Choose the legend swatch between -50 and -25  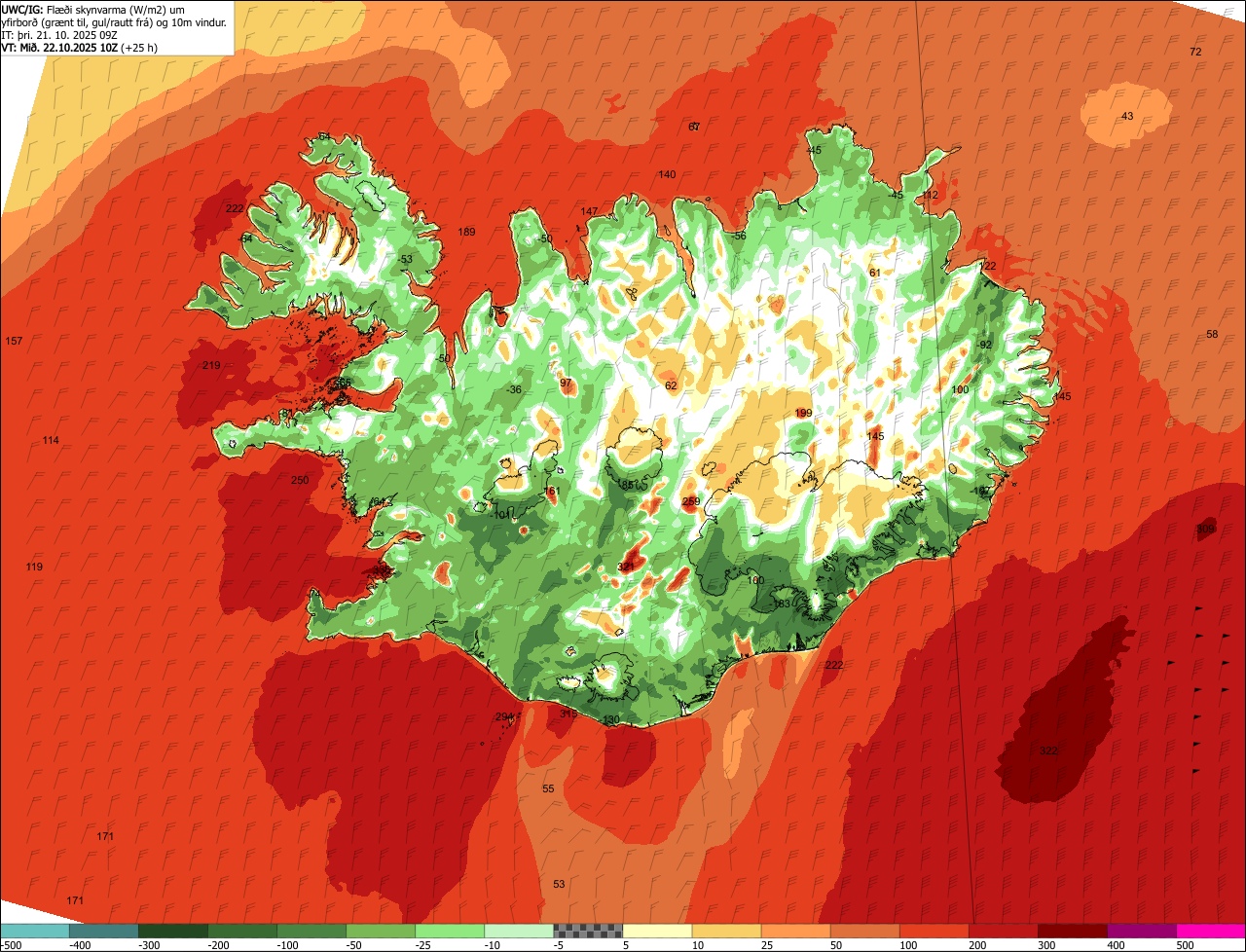[x=381, y=931]
